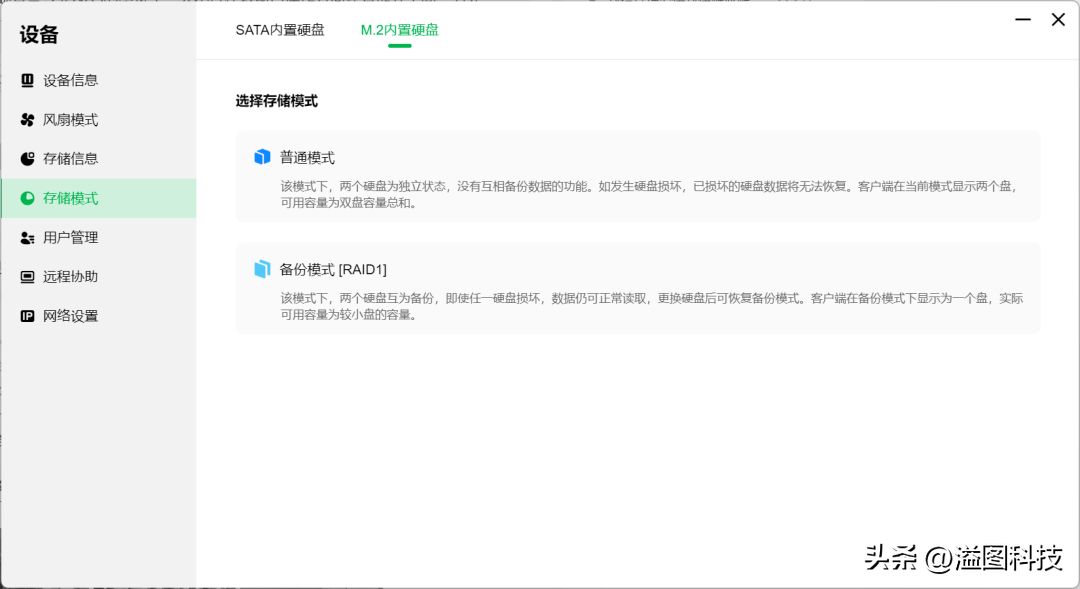Viewport: 1080px width, 589px height.
Task: Click the blue icon beside 备份模式 [RAID1]
Action: click(262, 269)
